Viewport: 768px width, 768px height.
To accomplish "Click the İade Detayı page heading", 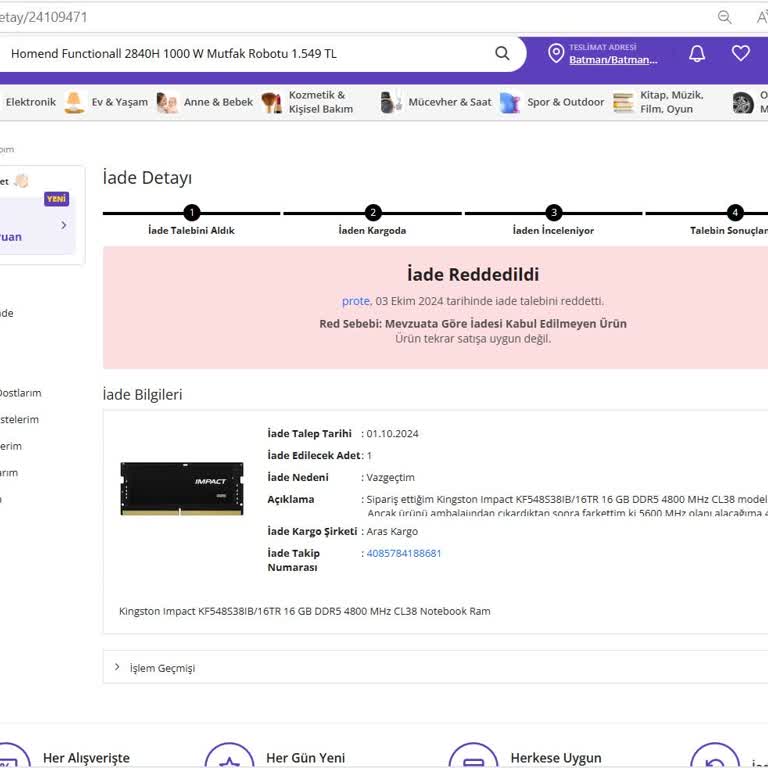I will click(147, 177).
